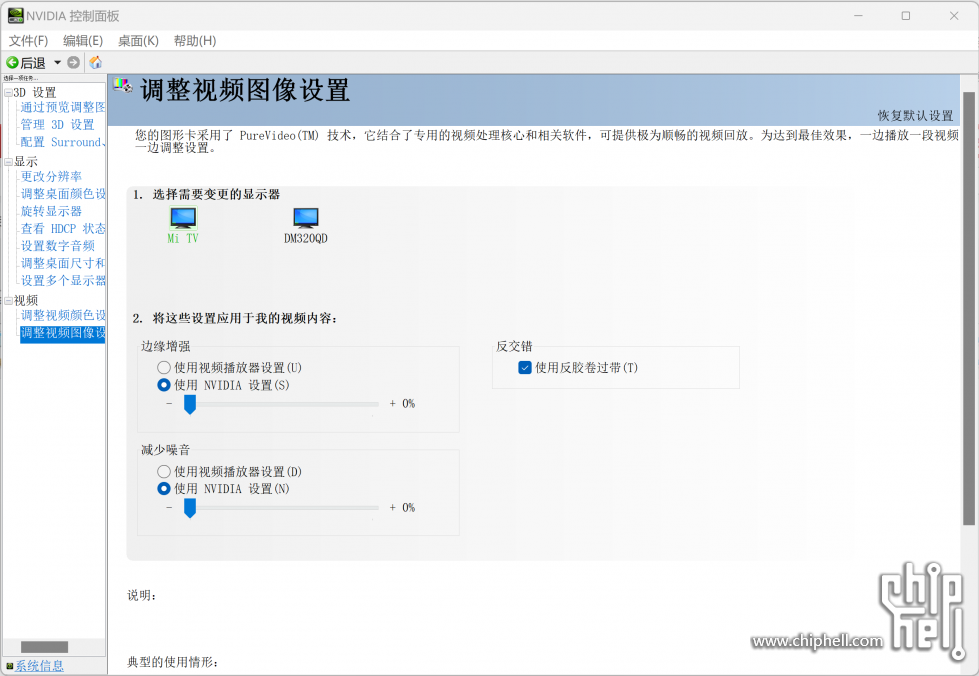Select edge enhancement 使用 NVIDIA 设置(S) radio
The width and height of the screenshot is (979, 676).
pos(164,385)
